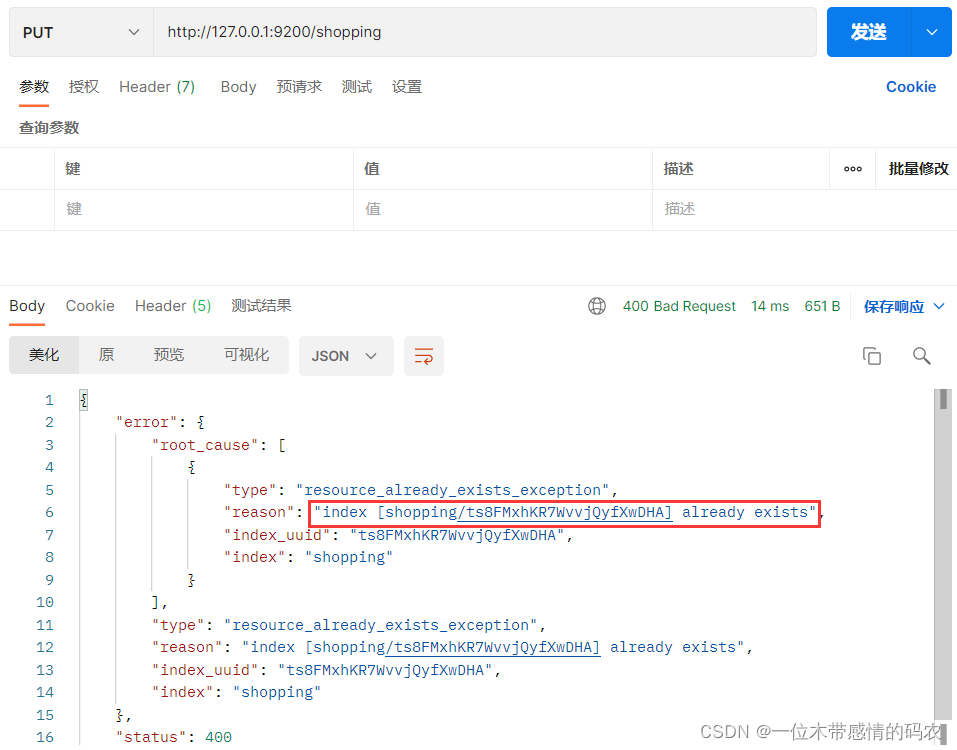Open the PUT method dropdown
957x750 pixels.
pyautogui.click(x=81, y=32)
